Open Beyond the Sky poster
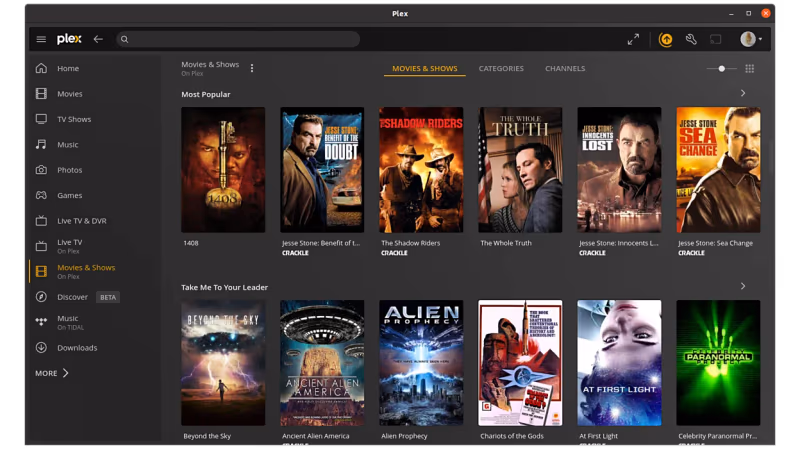Screen dimensions: 800x450 pos(223,363)
